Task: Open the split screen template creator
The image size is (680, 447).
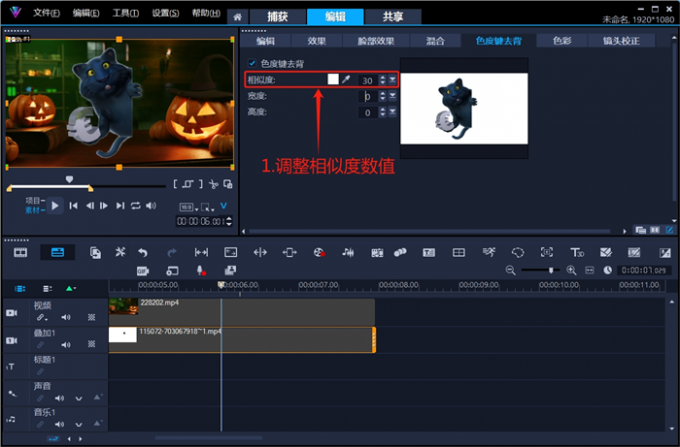Action: [459, 252]
